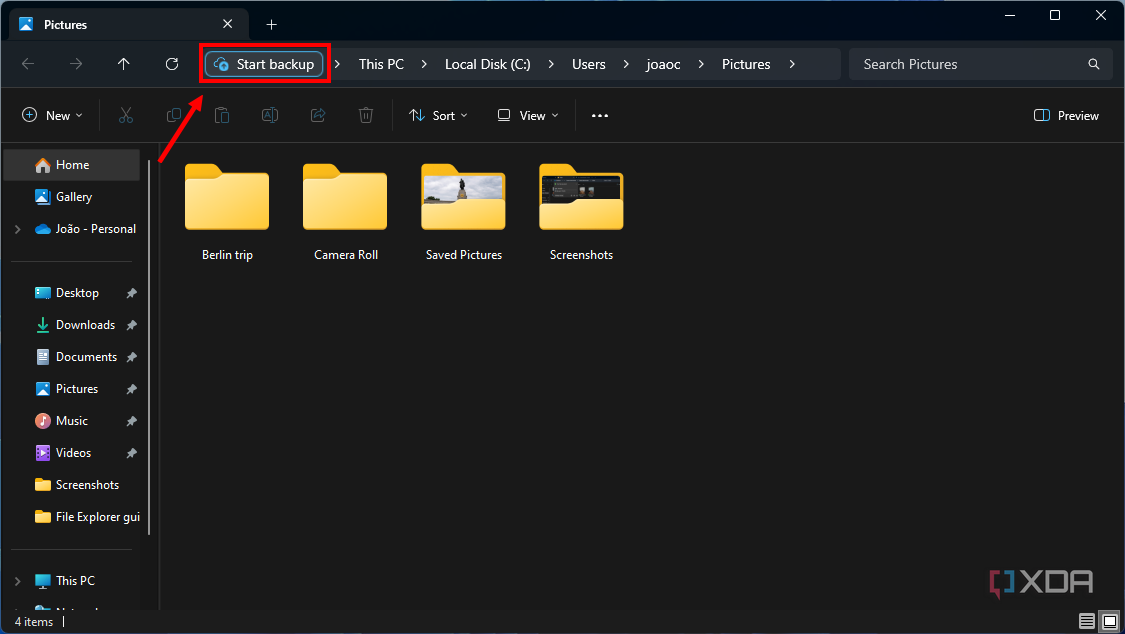Select the Cut icon in the toolbar
1125x634 pixels.
click(x=126, y=115)
